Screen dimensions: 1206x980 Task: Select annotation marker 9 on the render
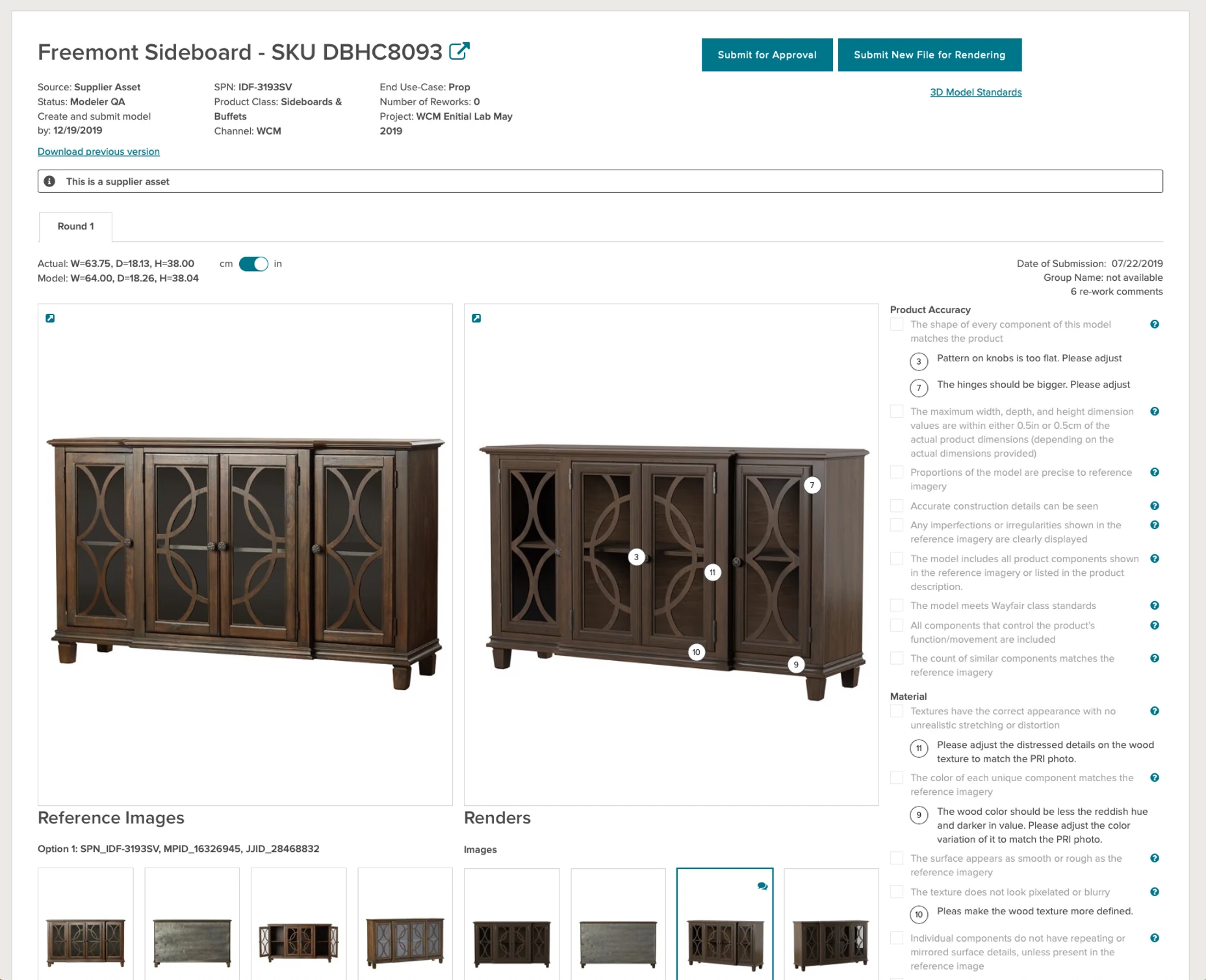pos(796,665)
